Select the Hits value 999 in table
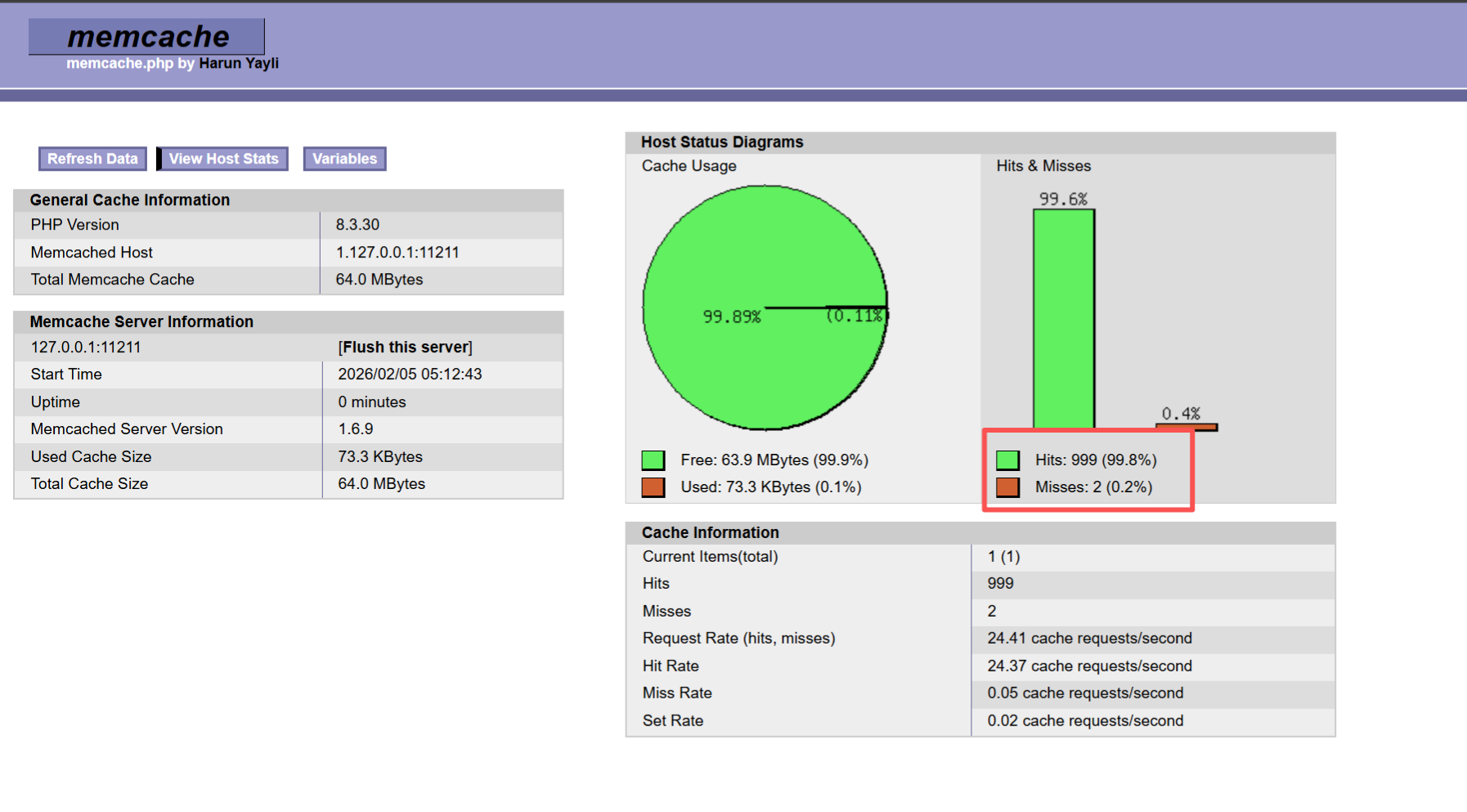This screenshot has width=1467, height=812. click(x=1000, y=584)
